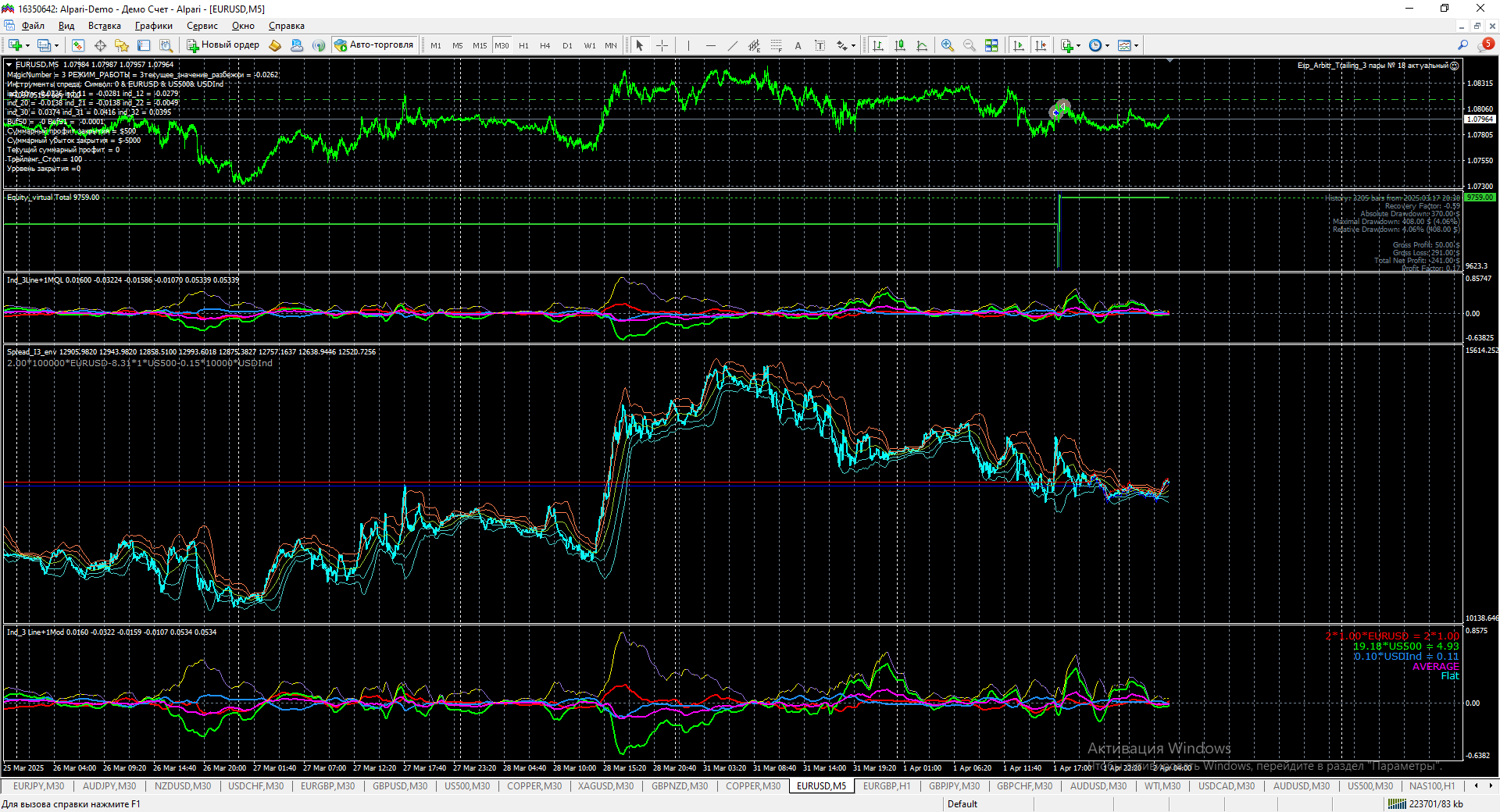Open search with the magnifier icon
This screenshot has width=1500, height=812.
pyautogui.click(x=1462, y=45)
